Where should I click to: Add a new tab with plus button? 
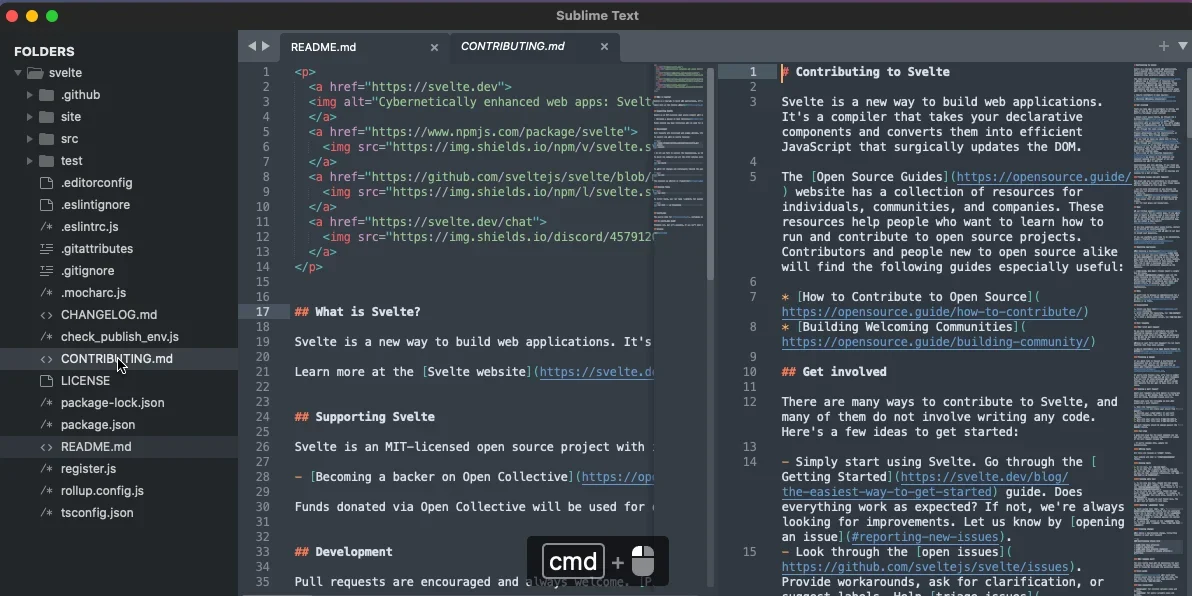1163,46
